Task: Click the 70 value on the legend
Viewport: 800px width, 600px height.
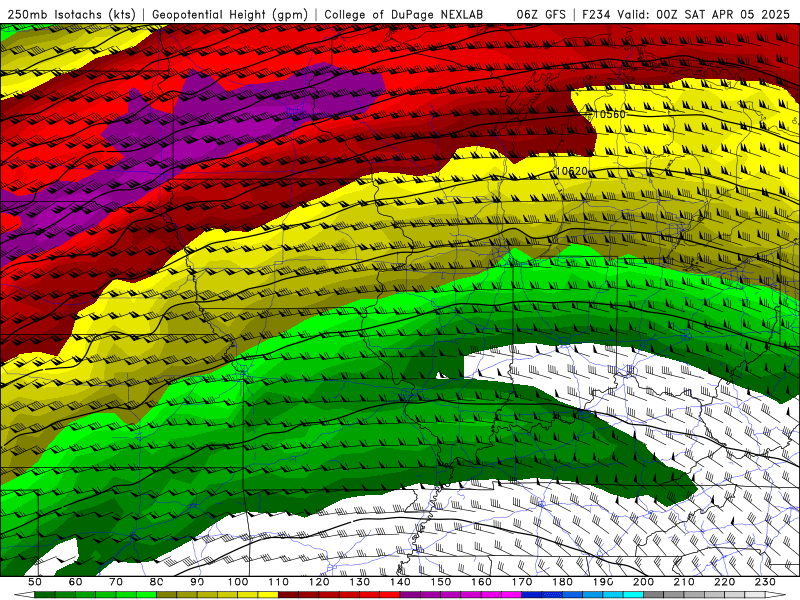Action: [116, 582]
